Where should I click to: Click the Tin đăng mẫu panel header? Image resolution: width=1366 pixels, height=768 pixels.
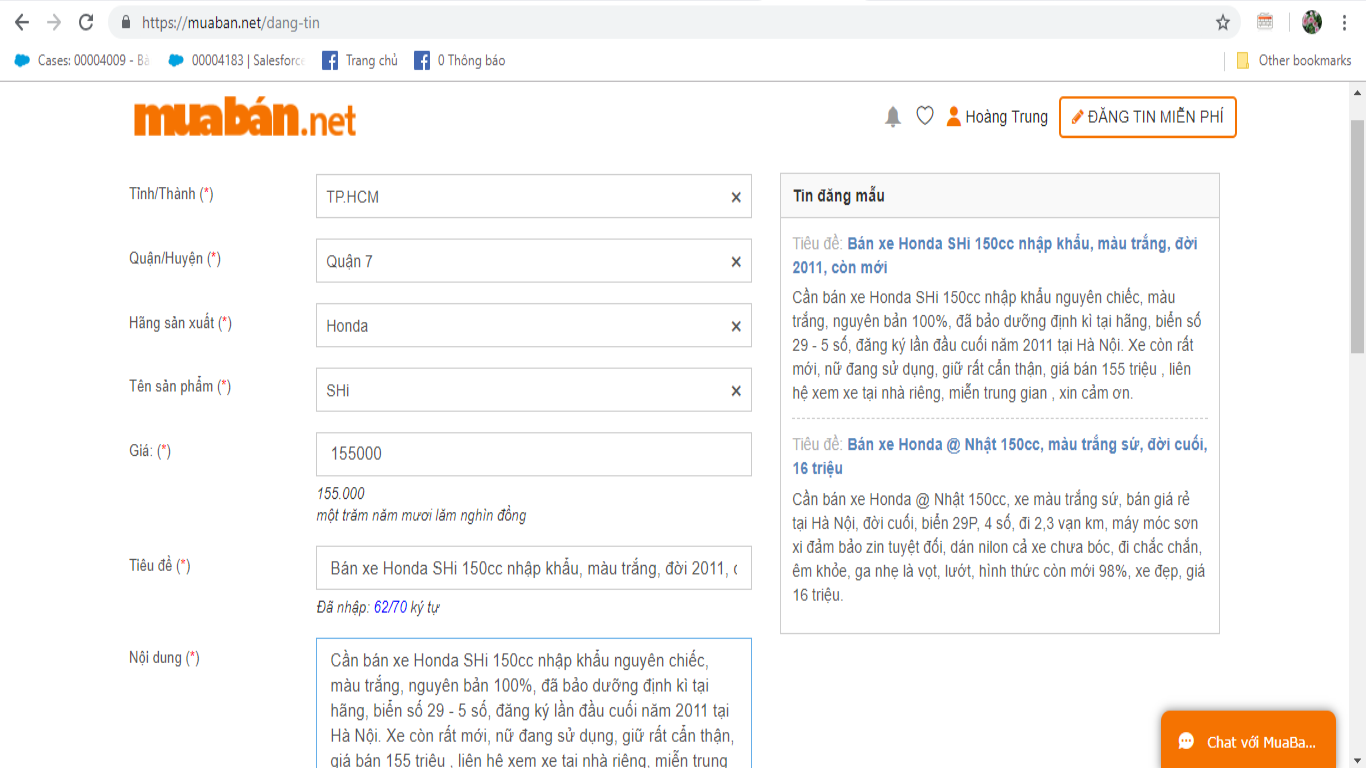(x=1000, y=196)
